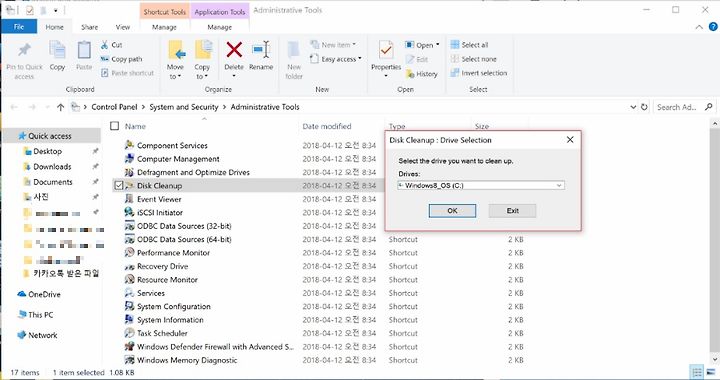Image resolution: width=720 pixels, height=380 pixels.
Task: Click Select none in ribbon
Action: 473,59
